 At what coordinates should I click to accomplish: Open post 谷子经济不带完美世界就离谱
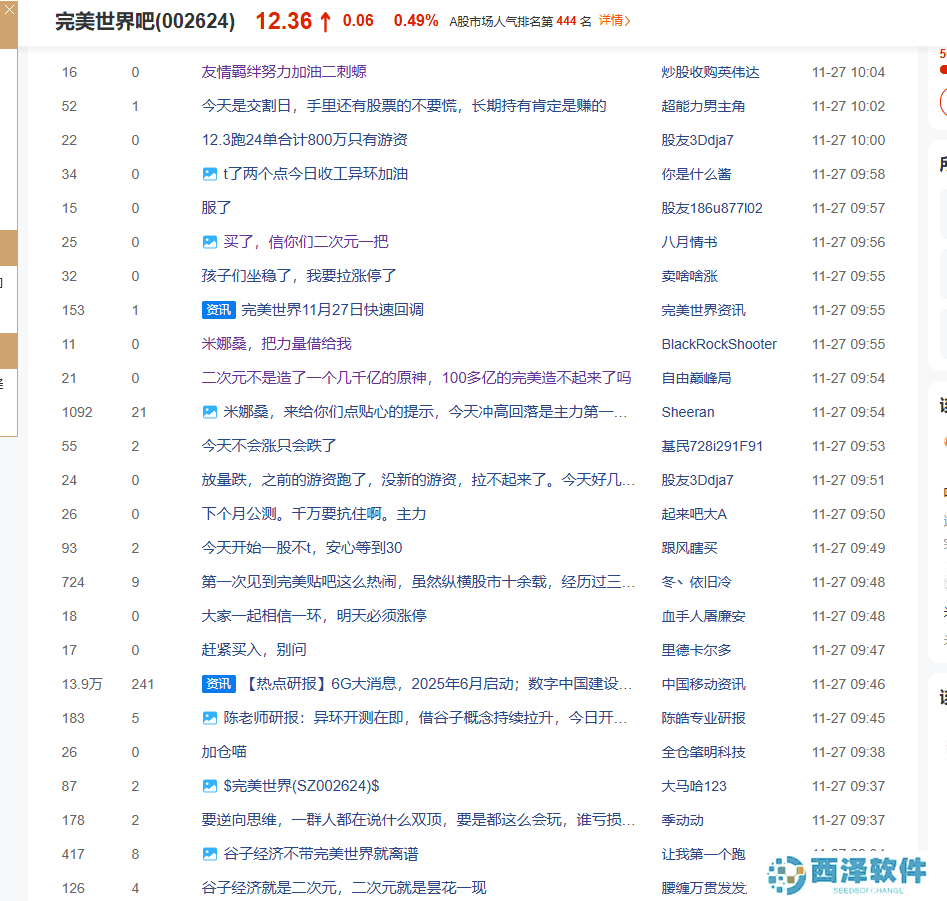[321, 854]
